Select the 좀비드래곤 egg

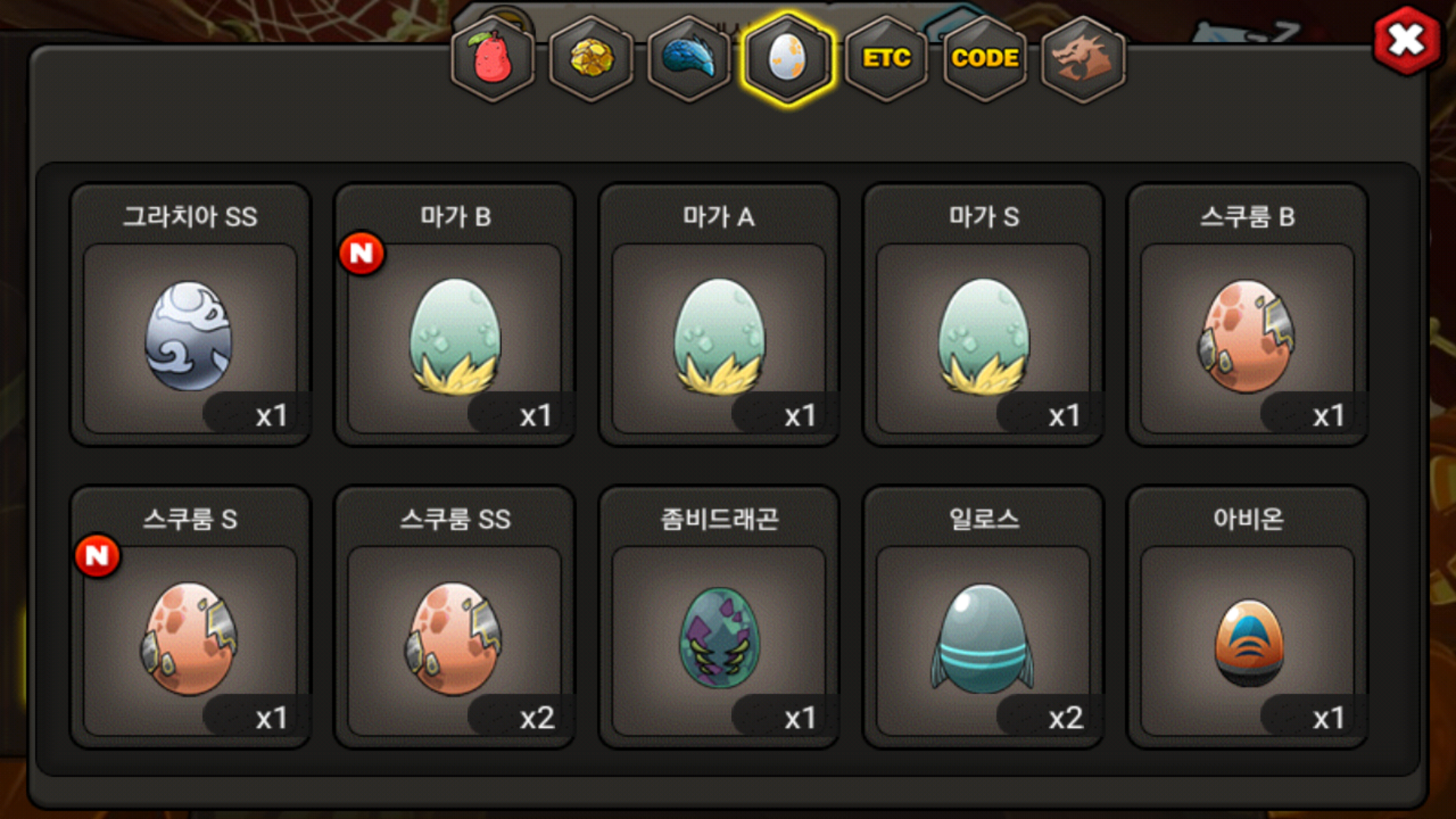tap(719, 618)
